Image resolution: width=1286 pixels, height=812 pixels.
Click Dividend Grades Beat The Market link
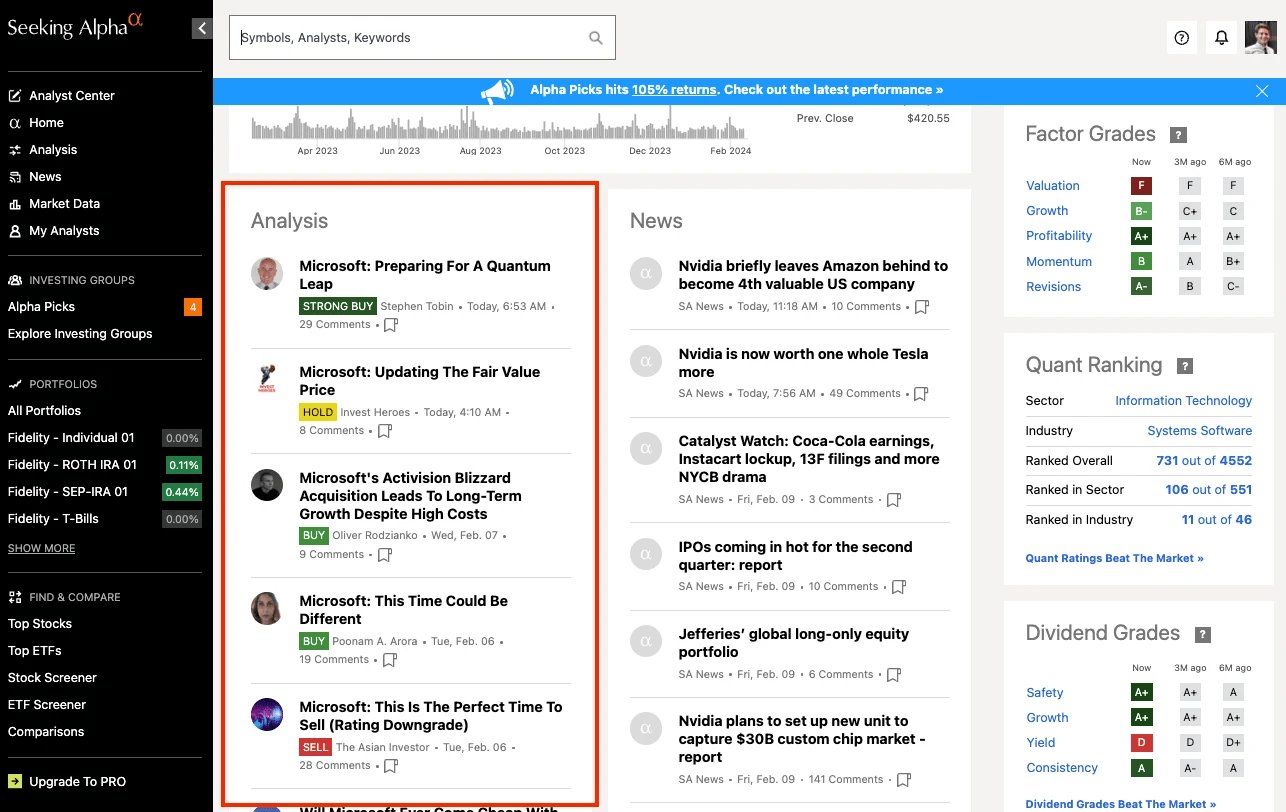pyautogui.click(x=1121, y=804)
